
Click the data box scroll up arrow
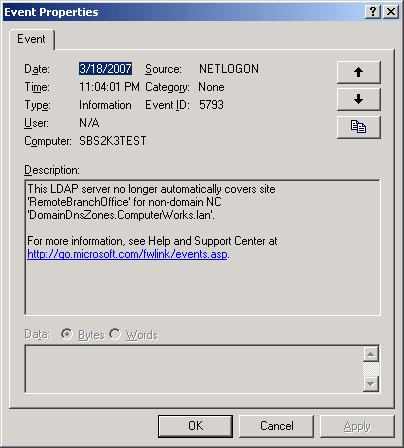pyautogui.click(x=371, y=354)
